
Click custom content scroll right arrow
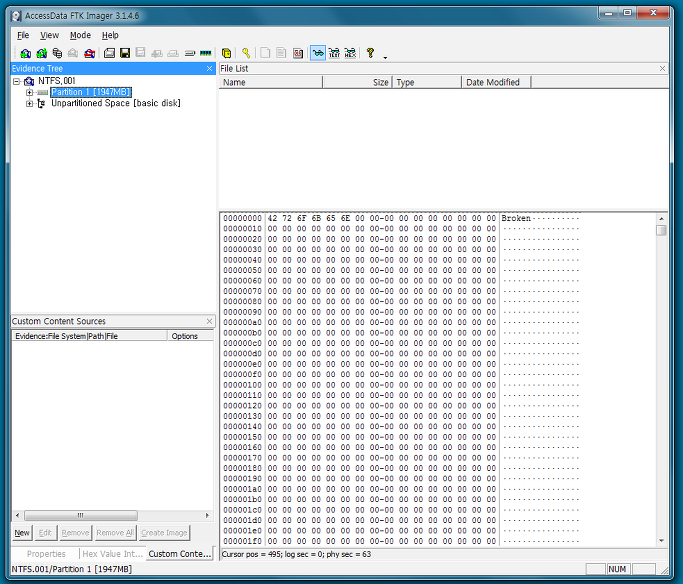click(207, 515)
